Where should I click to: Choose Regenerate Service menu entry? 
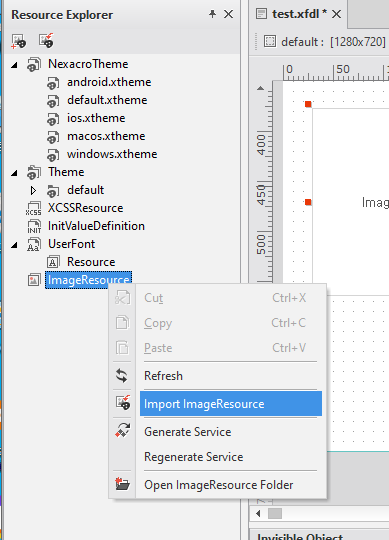[x=231, y=457]
